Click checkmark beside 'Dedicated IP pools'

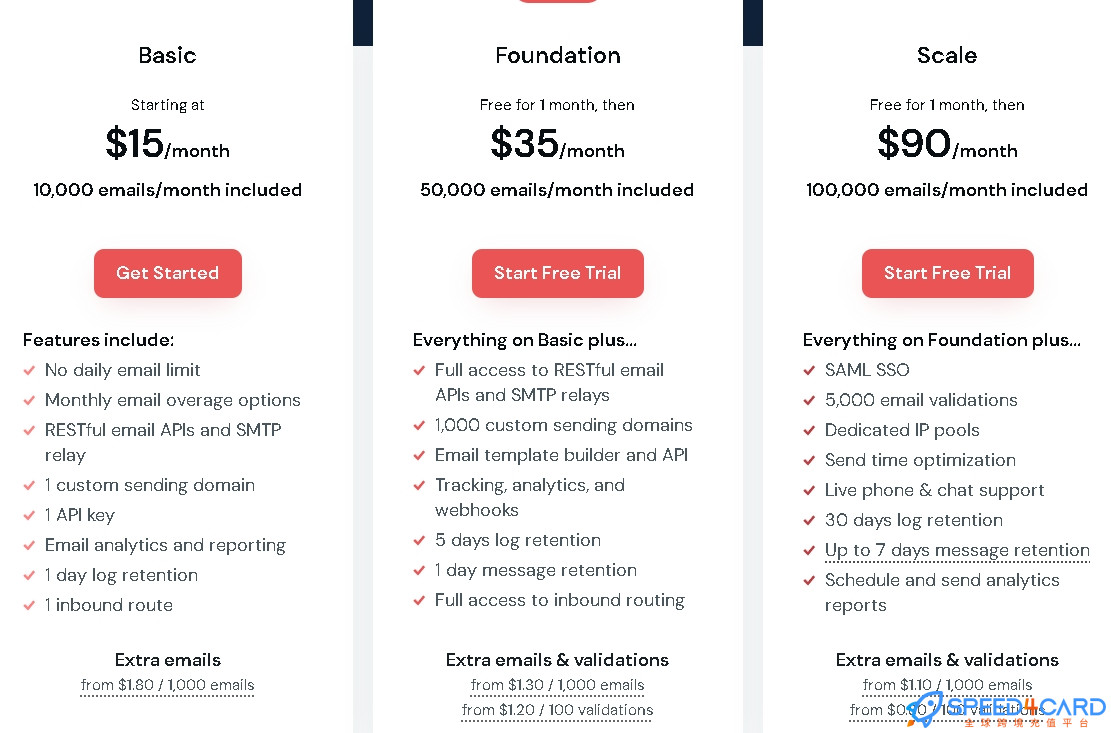(x=809, y=430)
